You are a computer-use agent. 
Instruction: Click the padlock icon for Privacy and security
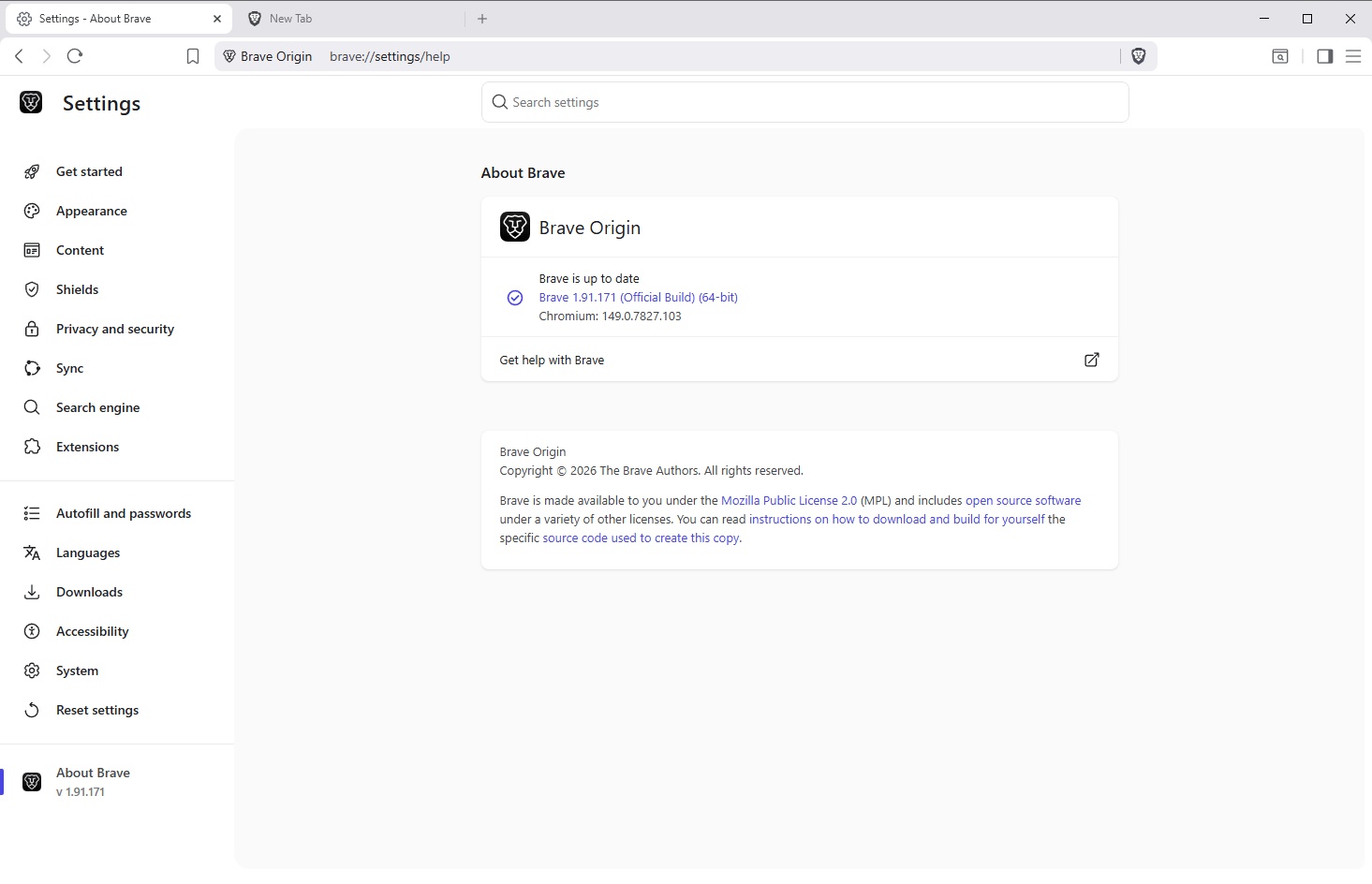32,329
